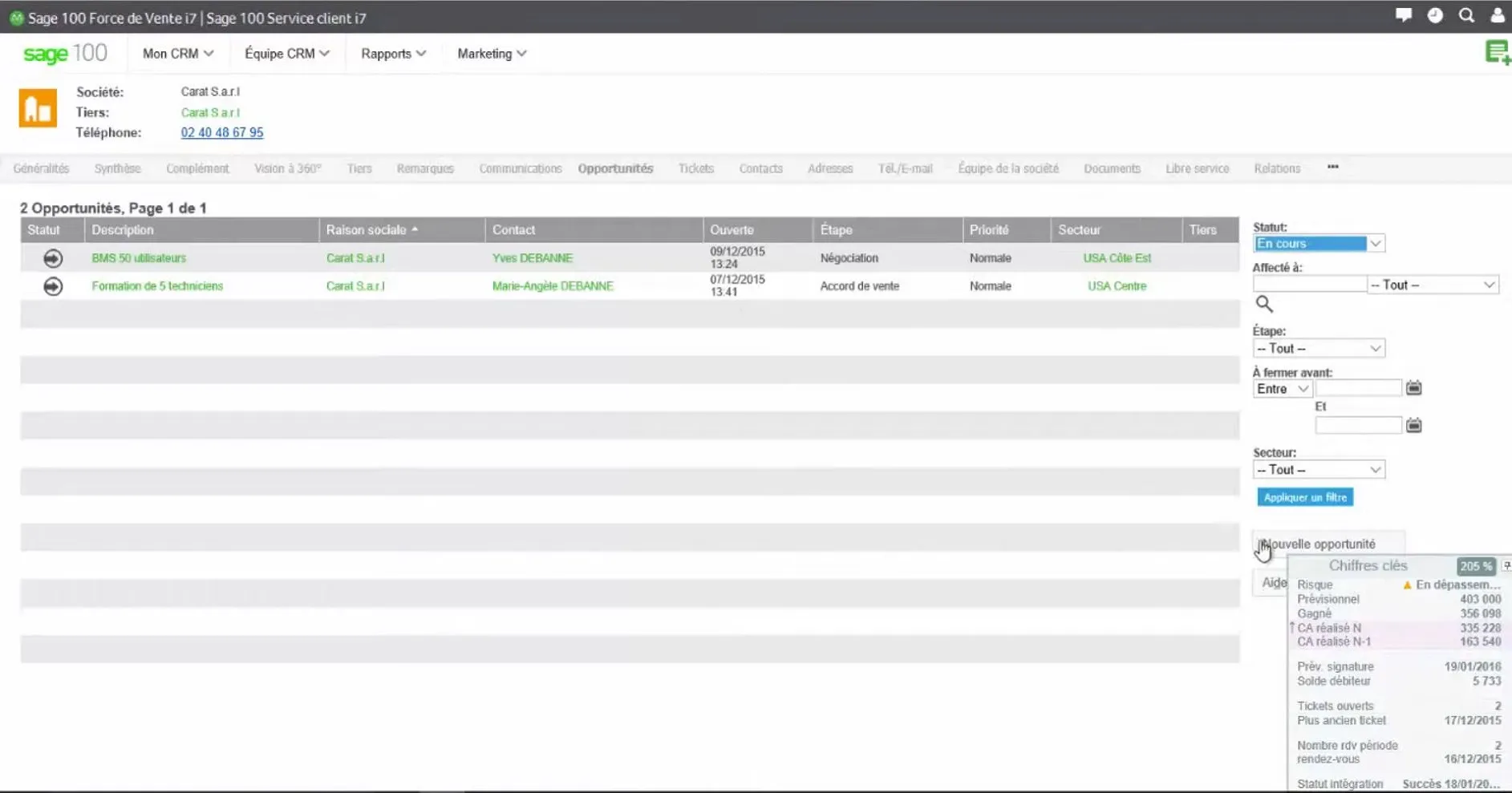The width and height of the screenshot is (1512, 793).
Task: Click the three-dots more tabs icon
Action: click(1333, 167)
